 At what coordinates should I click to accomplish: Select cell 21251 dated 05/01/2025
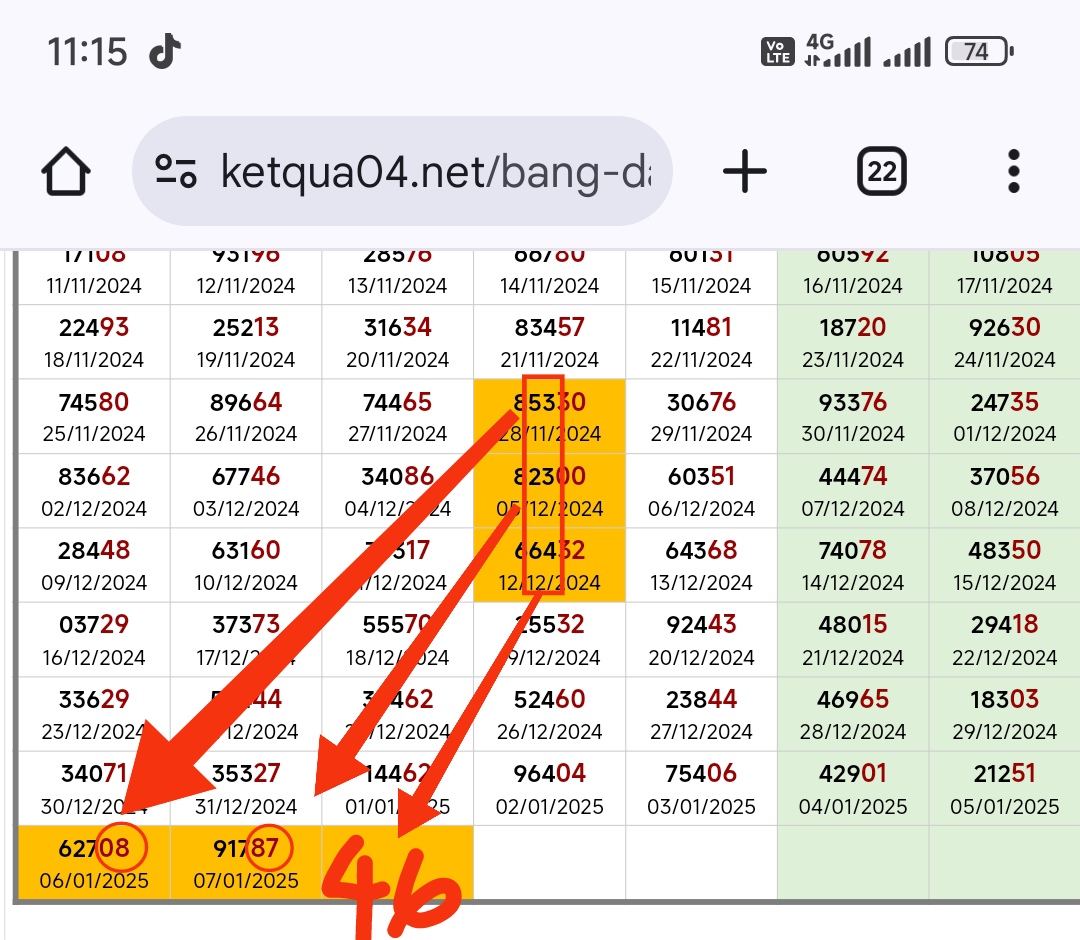coord(1004,788)
